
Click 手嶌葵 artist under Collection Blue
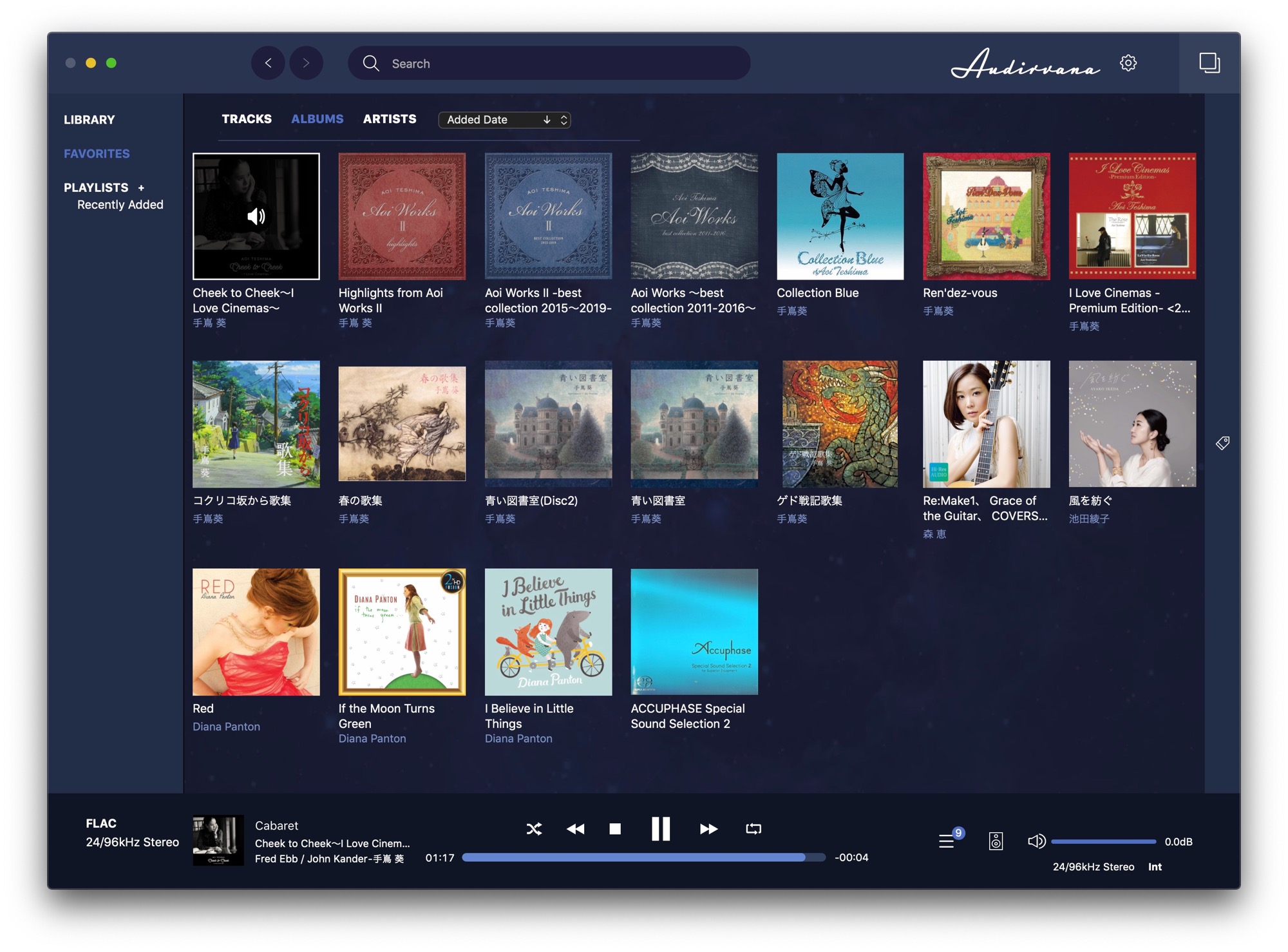coord(792,310)
